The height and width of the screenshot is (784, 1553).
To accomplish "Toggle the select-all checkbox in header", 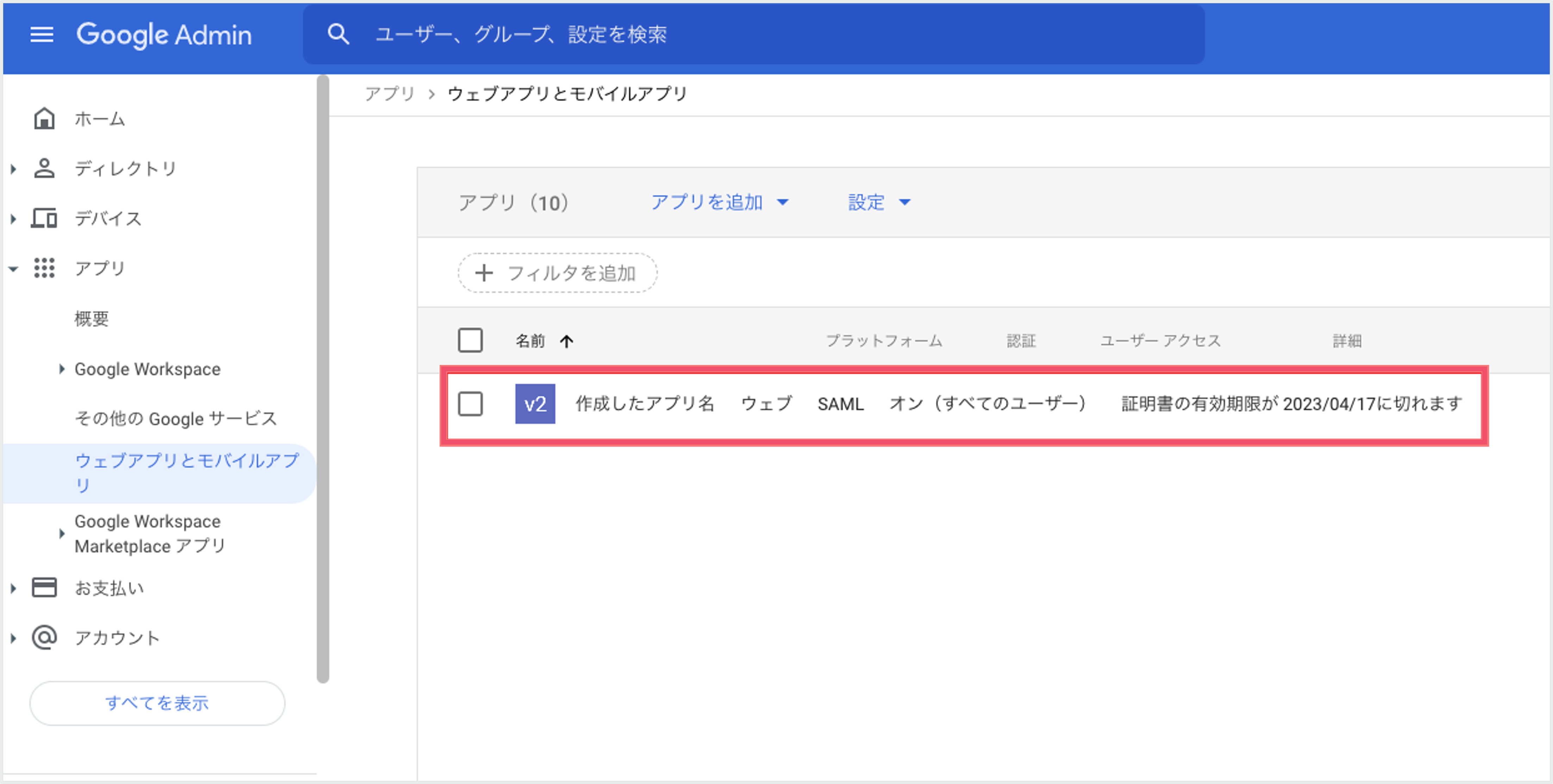I will pyautogui.click(x=470, y=340).
